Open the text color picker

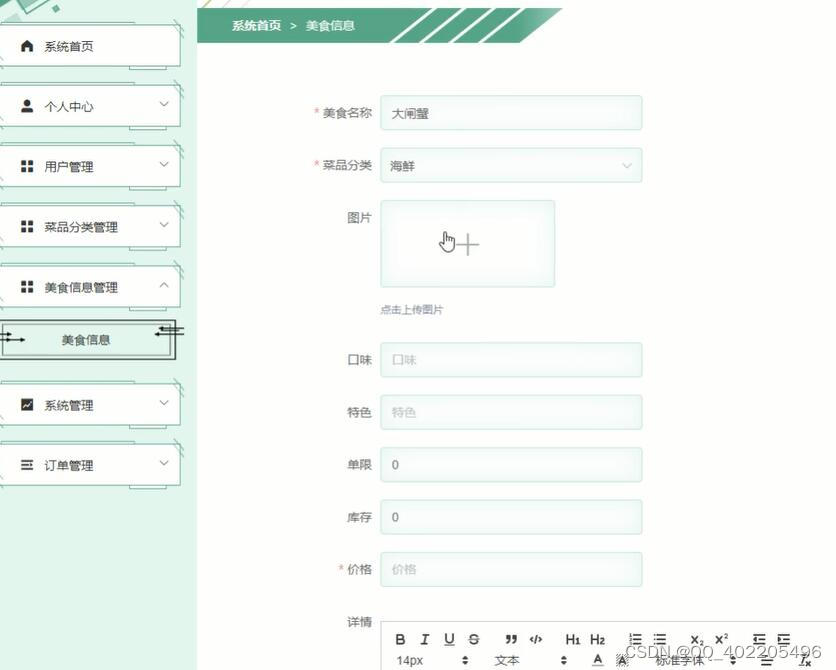[598, 660]
